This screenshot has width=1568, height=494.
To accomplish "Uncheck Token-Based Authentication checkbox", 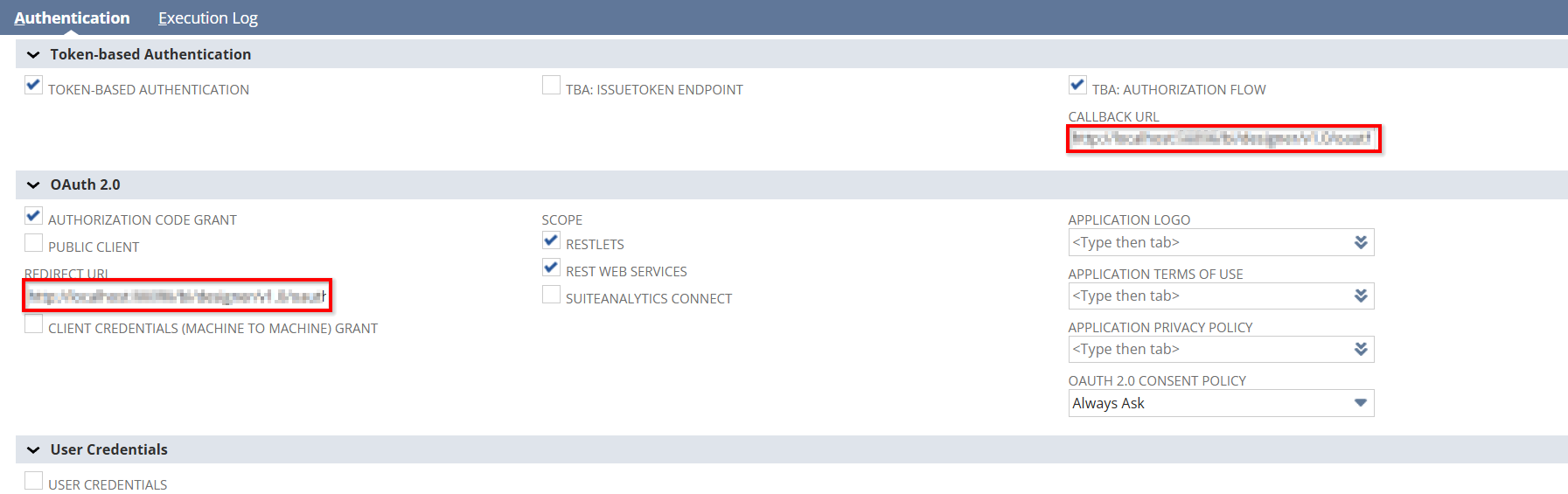I will coord(33,85).
